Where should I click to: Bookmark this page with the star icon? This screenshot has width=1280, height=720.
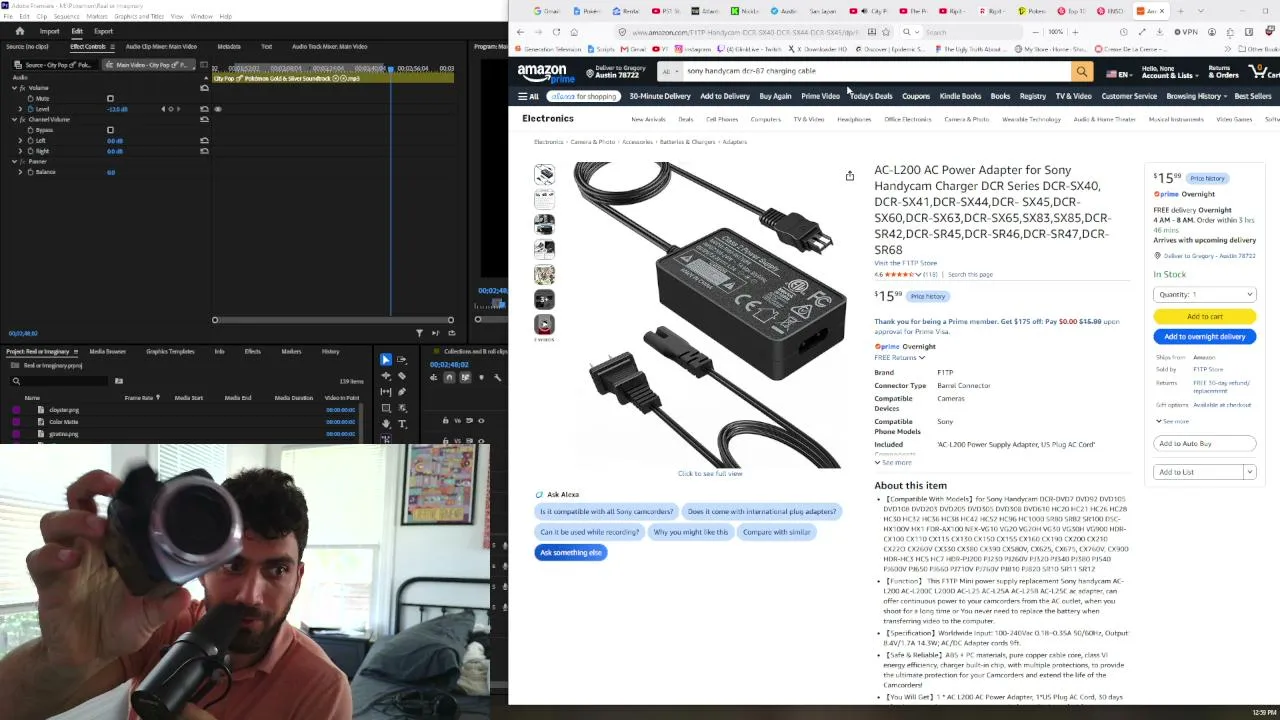pyautogui.click(x=886, y=32)
